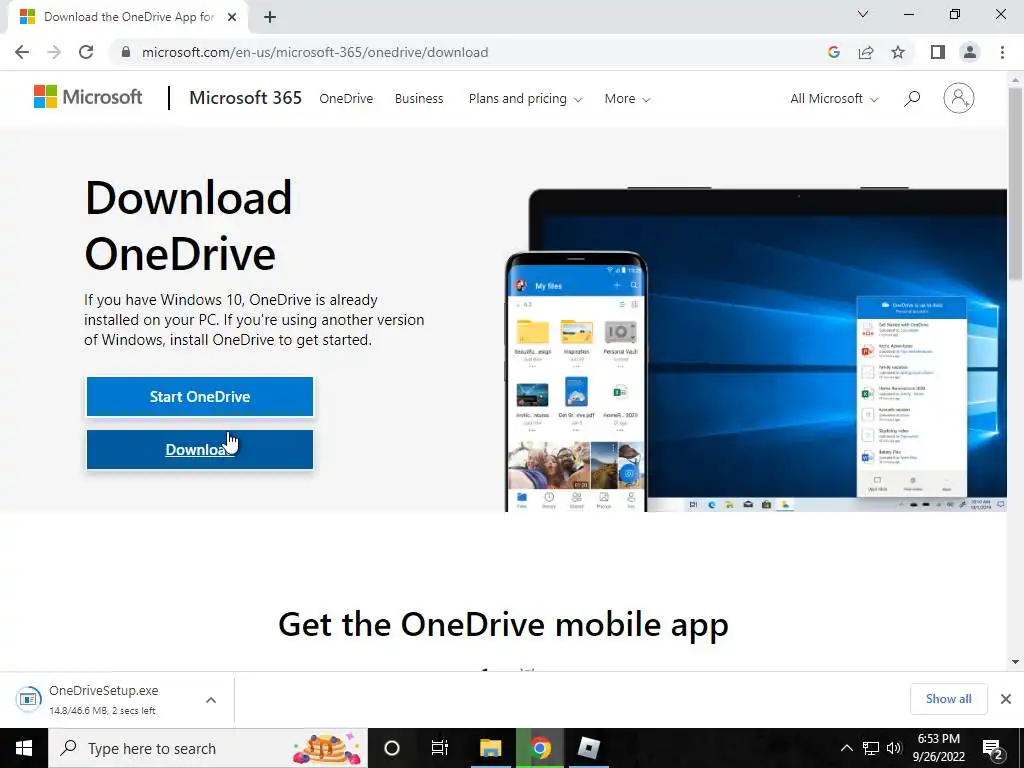Open Task View on the taskbar
Screen dimensions: 1024x768
click(440, 748)
